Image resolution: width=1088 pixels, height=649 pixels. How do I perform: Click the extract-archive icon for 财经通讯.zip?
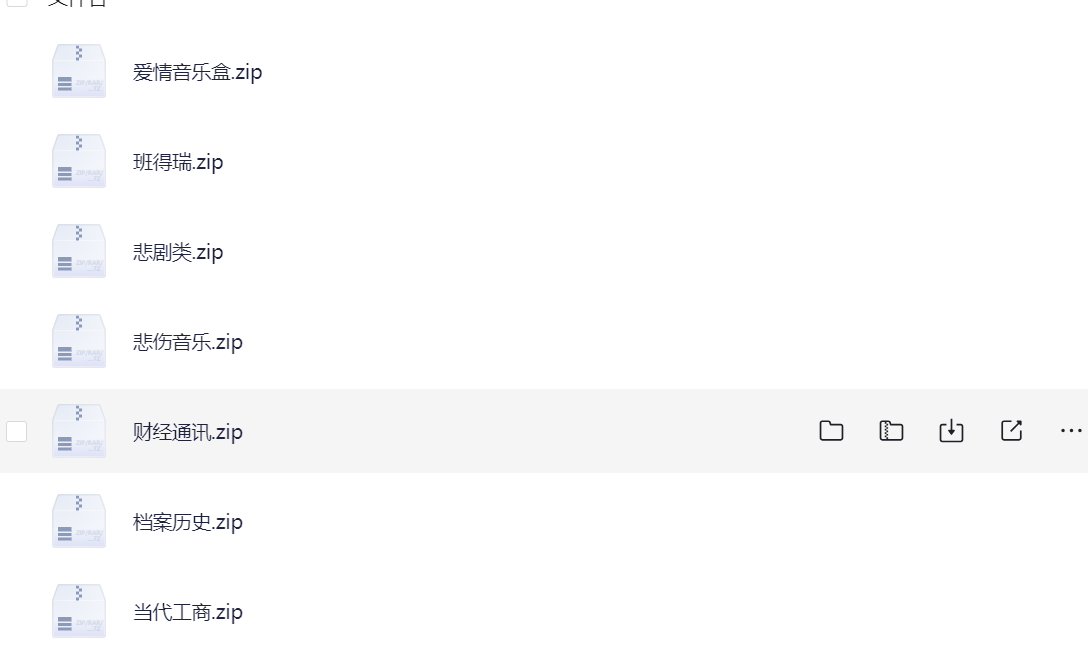(890, 430)
